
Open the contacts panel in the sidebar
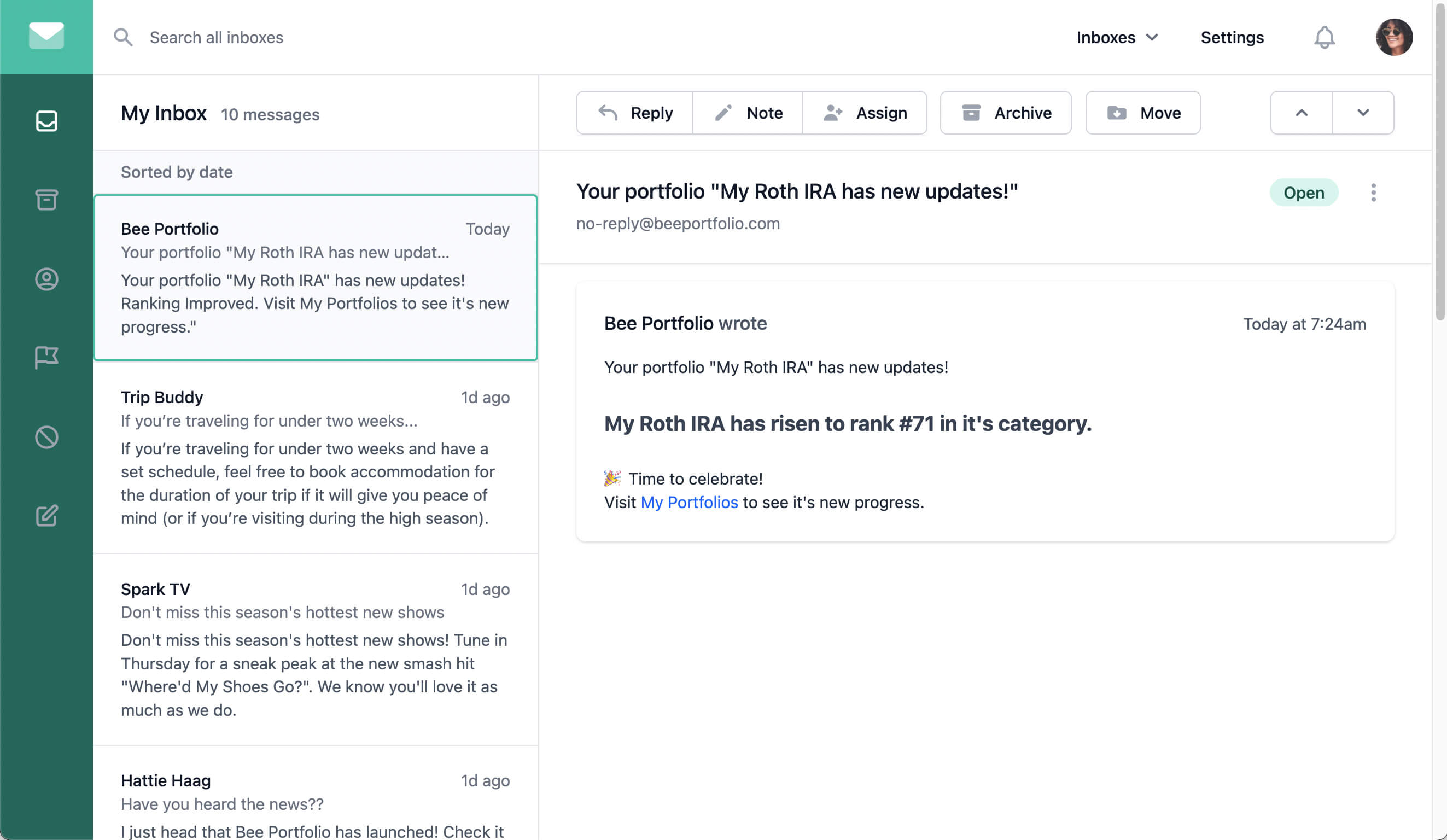pyautogui.click(x=46, y=279)
